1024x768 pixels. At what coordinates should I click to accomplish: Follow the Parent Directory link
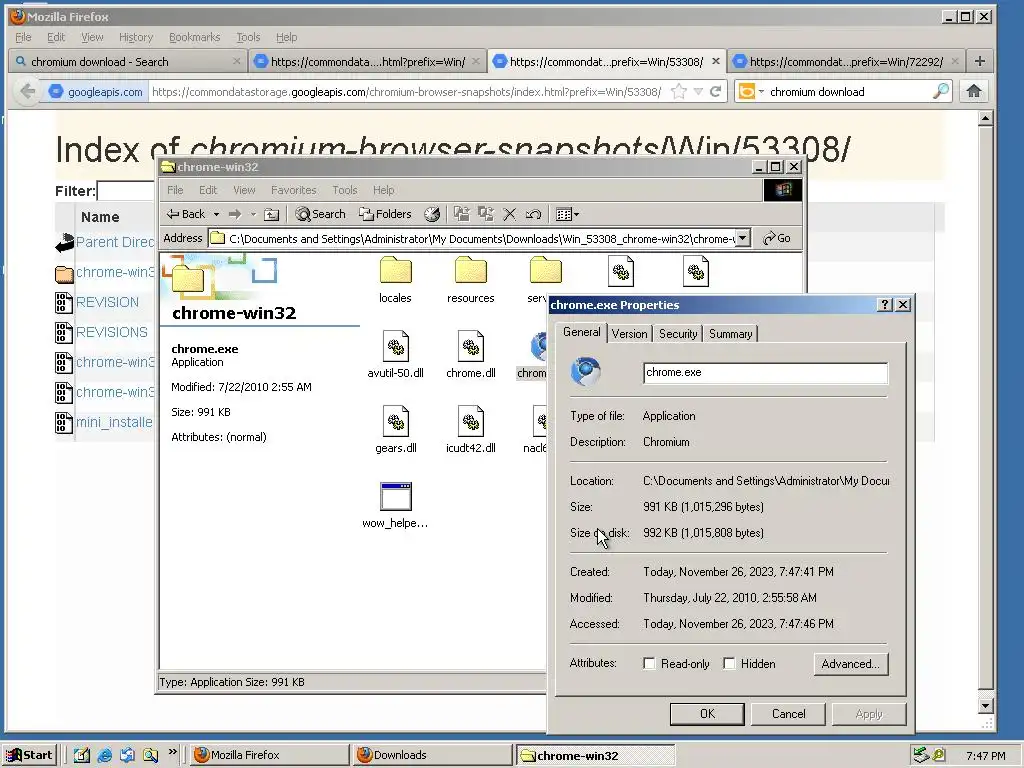115,242
